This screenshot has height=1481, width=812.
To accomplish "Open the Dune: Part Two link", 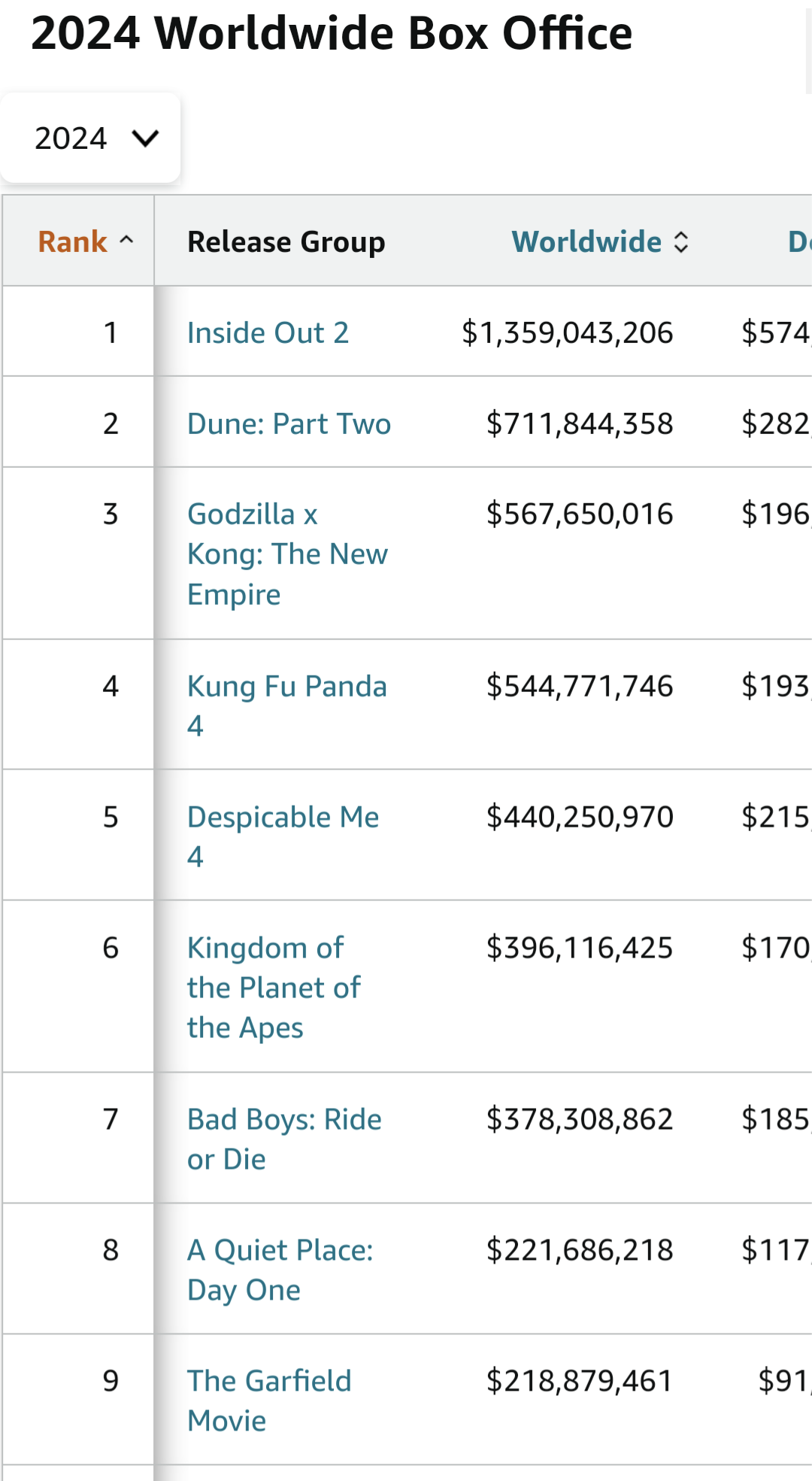I will (289, 423).
